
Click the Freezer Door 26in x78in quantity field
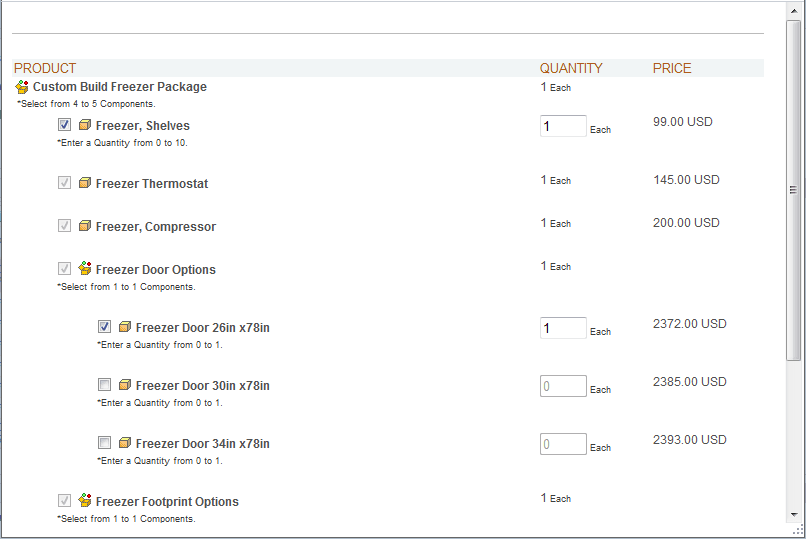(x=563, y=328)
